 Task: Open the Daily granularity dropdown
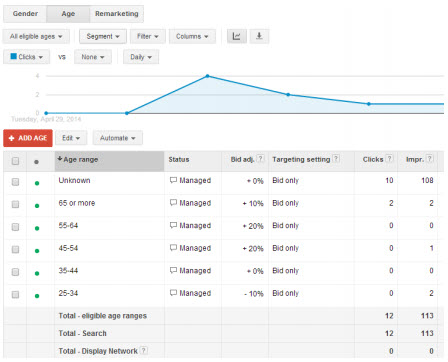tap(141, 57)
